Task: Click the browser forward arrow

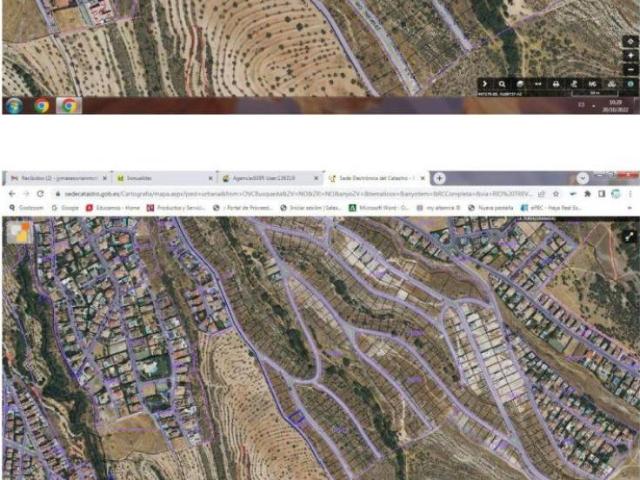Action: [x=26, y=194]
